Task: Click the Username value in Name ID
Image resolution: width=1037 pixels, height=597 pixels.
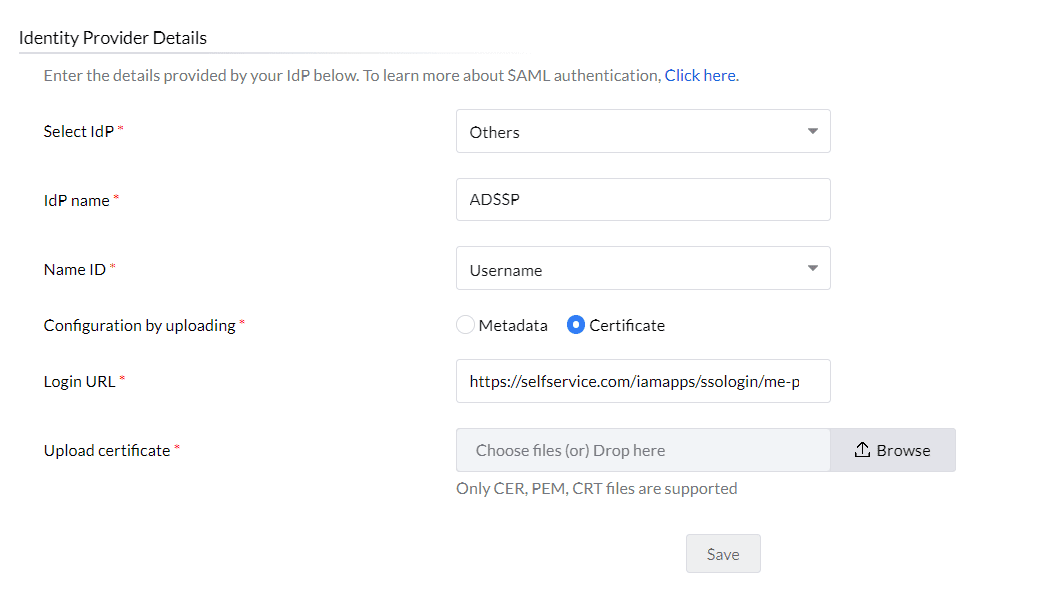Action: pos(506,270)
